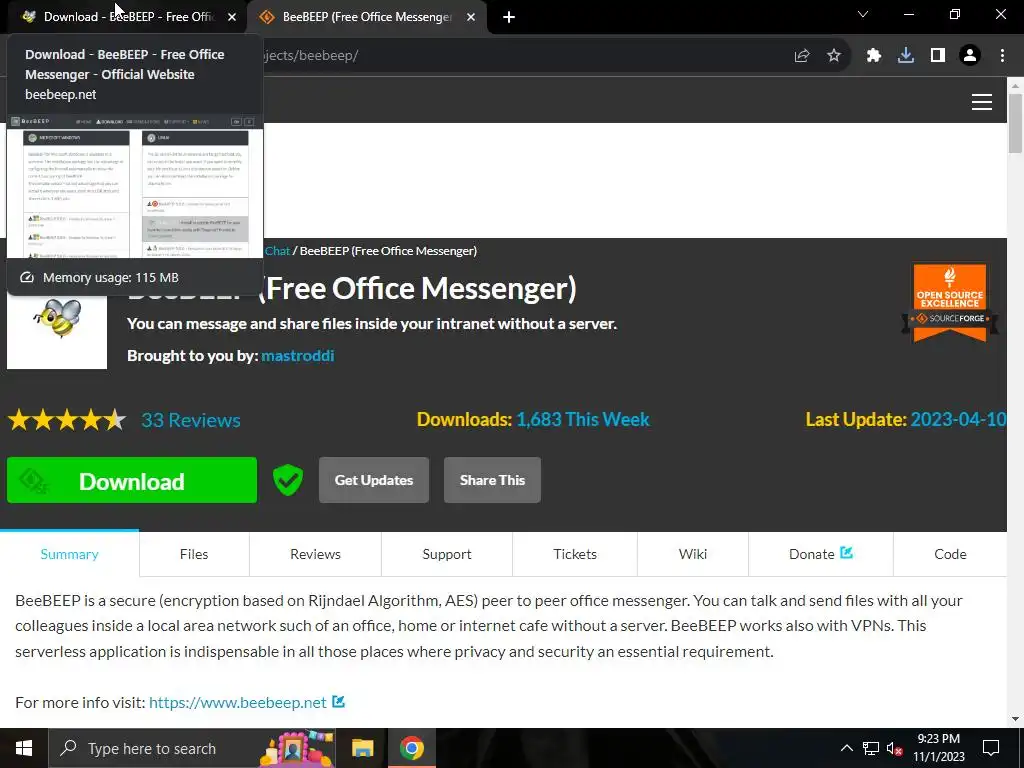Open the Chrome extensions puzzle icon

(x=874, y=56)
